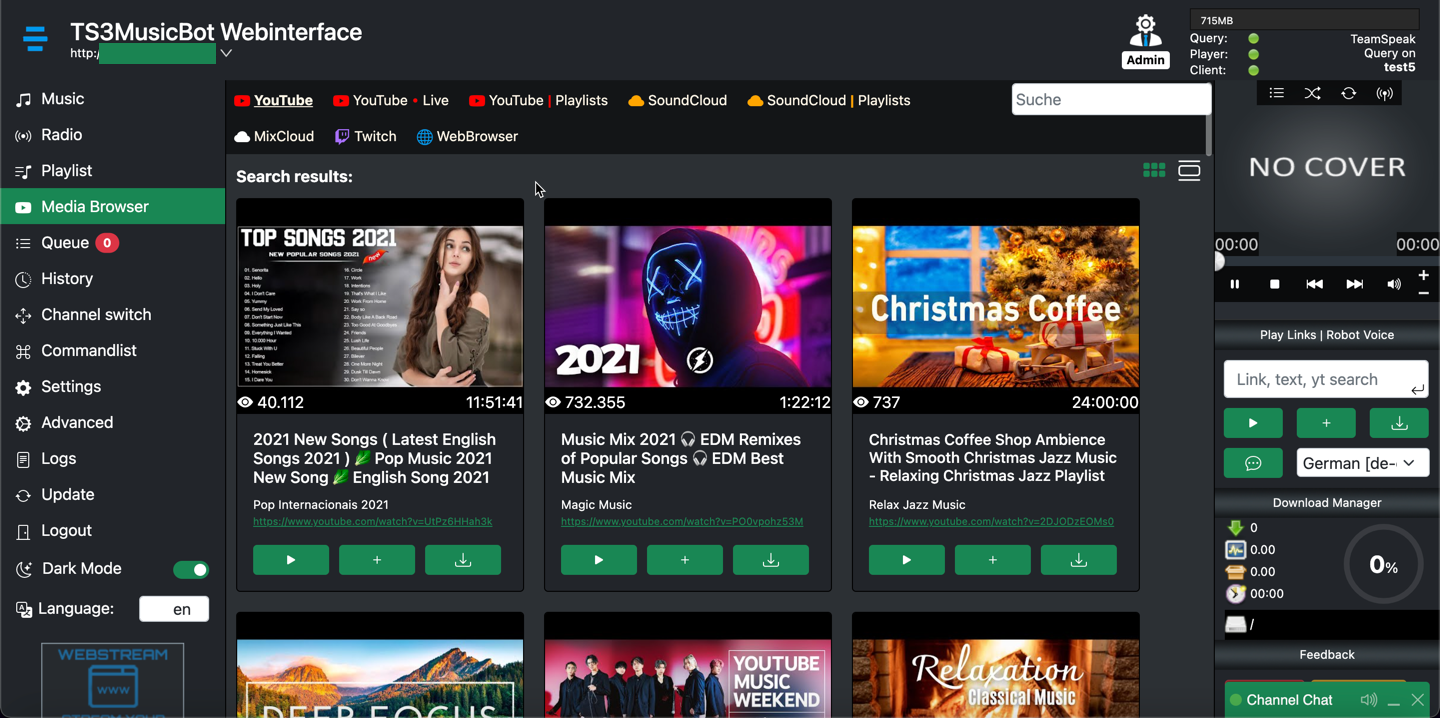Click the Christmas Coffee thumbnail
This screenshot has height=718, width=1440.
996,306
